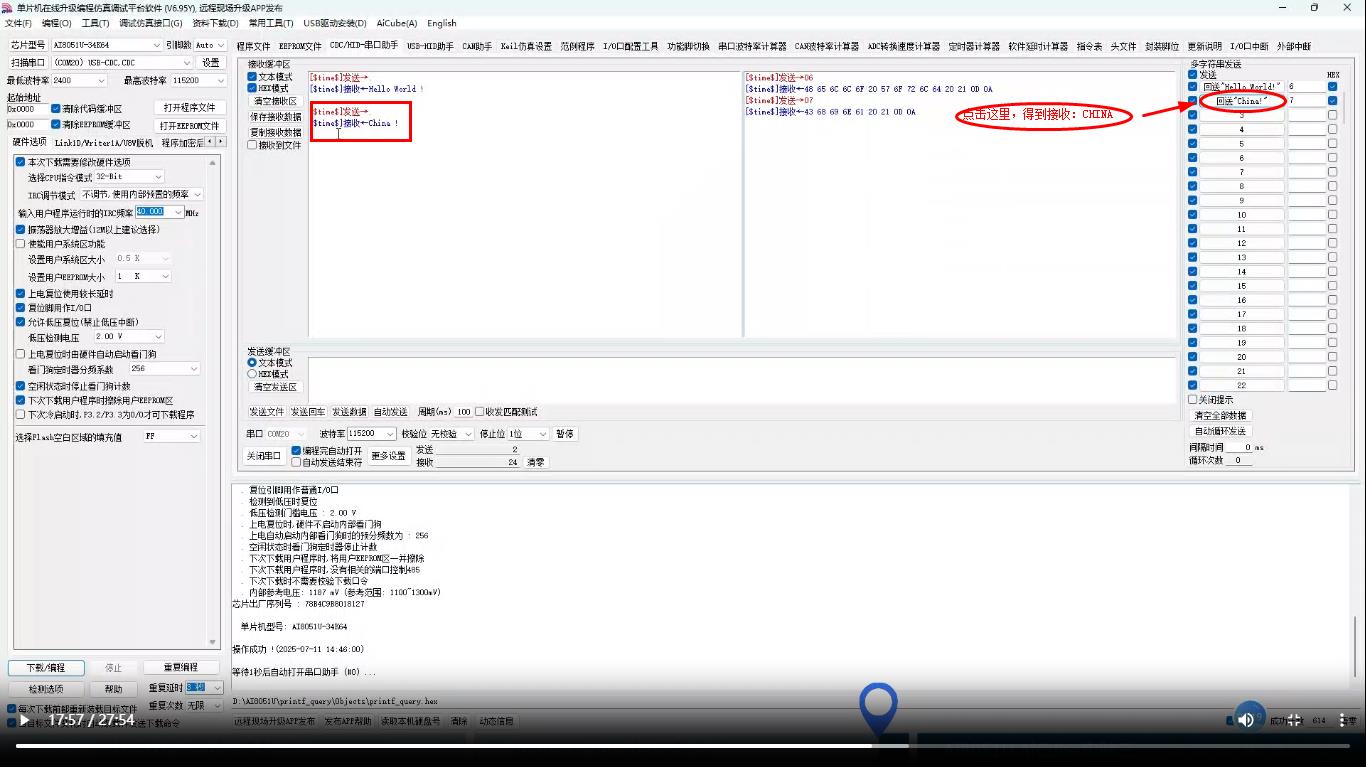Click the 关闭串口 button
The width and height of the screenshot is (1366, 767).
click(264, 456)
